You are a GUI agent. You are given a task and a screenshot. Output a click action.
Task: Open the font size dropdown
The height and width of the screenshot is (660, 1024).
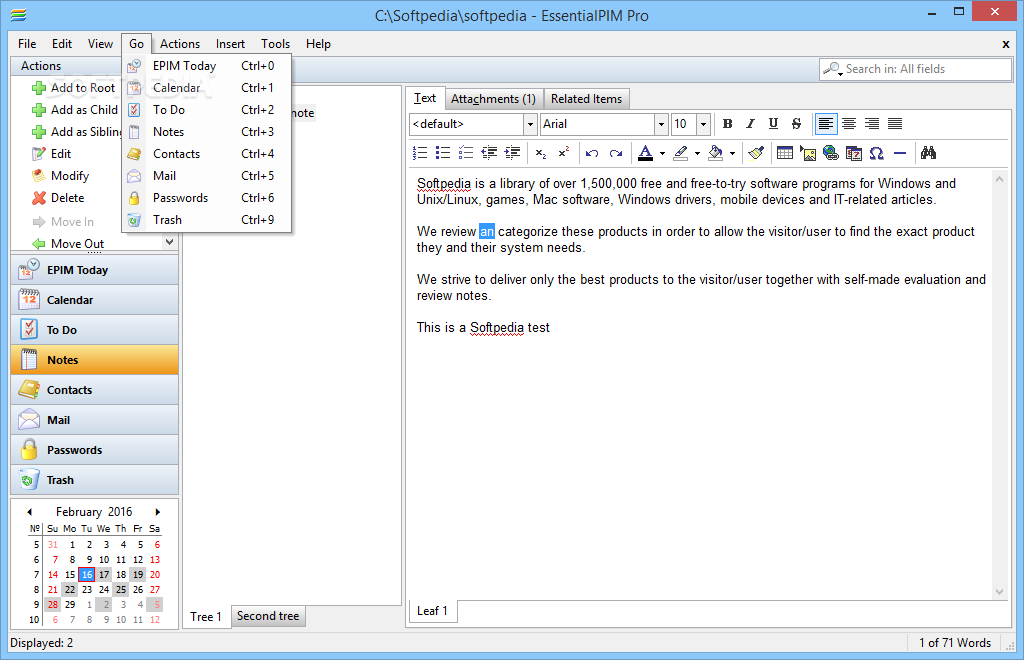(703, 124)
